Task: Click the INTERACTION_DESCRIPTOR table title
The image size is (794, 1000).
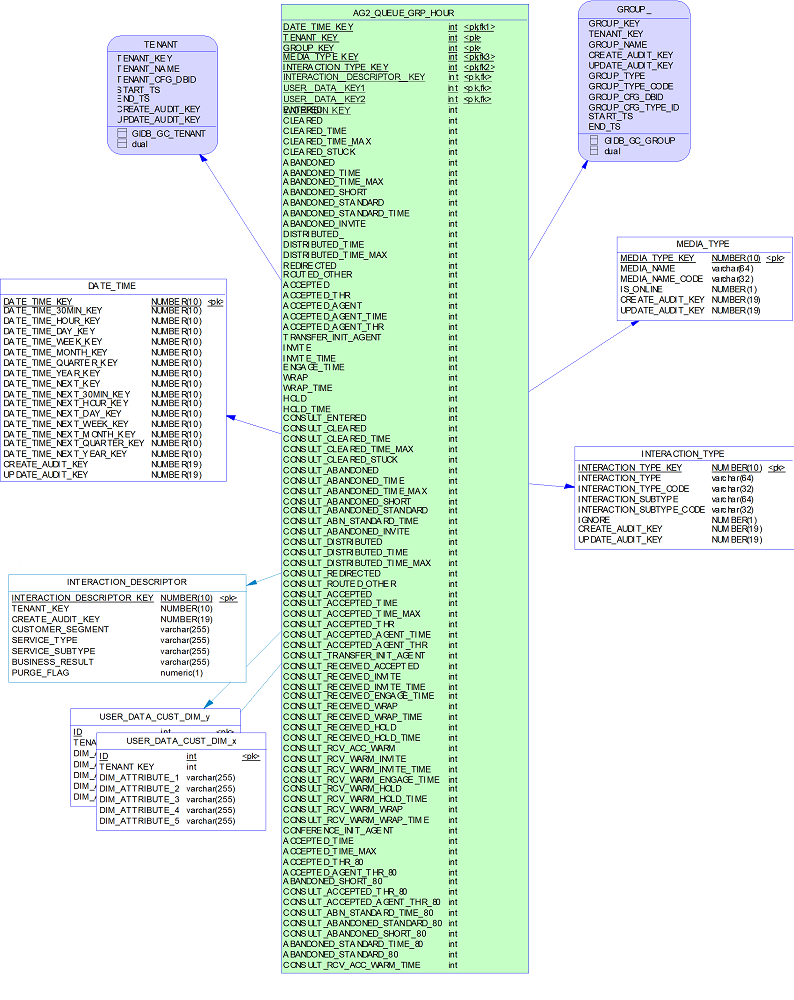Action: [x=127, y=582]
